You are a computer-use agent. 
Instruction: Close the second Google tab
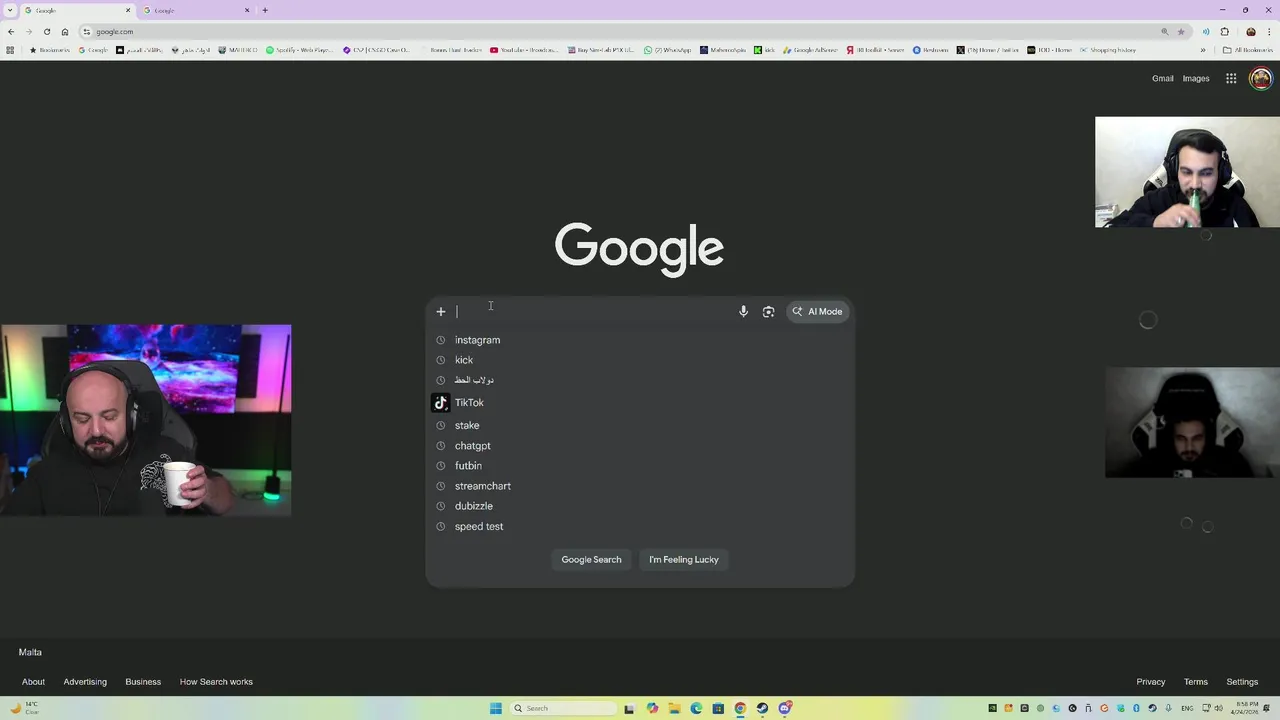click(x=248, y=10)
